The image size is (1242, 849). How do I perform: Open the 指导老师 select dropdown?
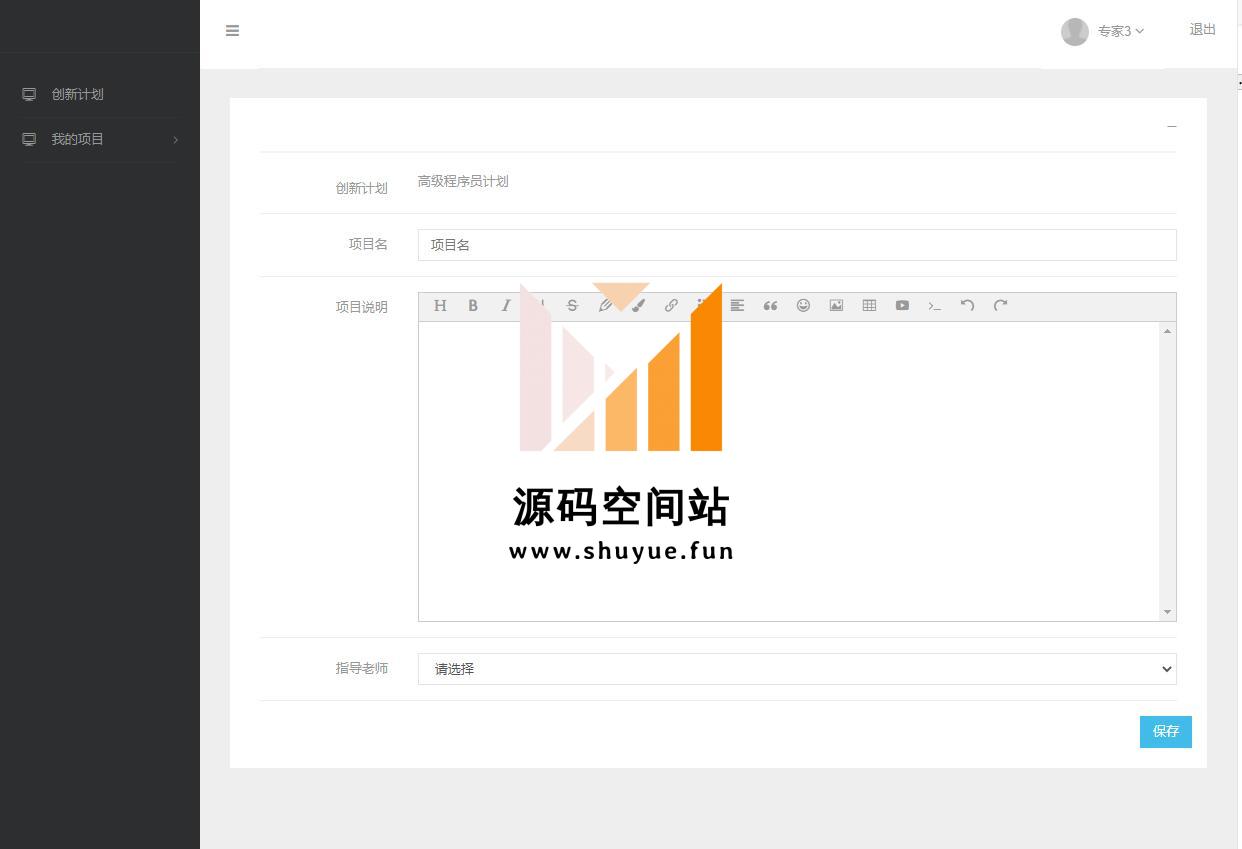tap(797, 669)
